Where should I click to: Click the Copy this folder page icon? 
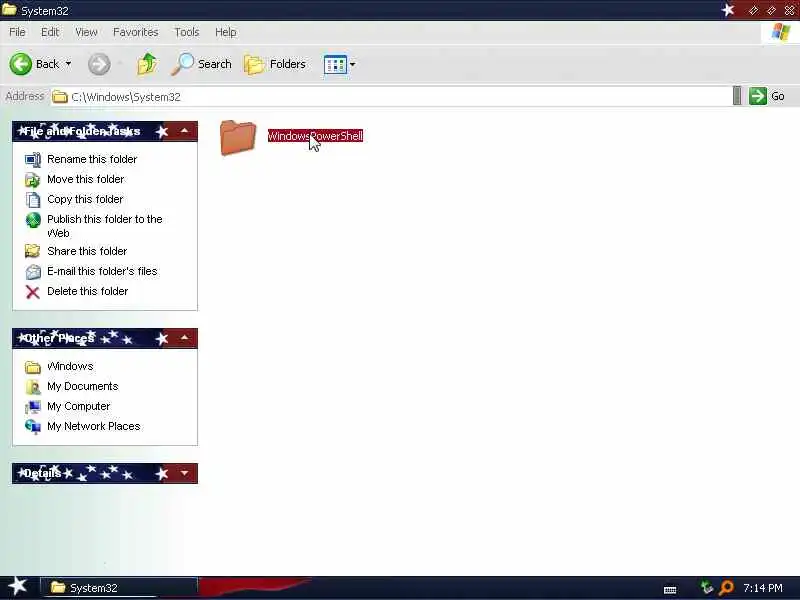(x=33, y=199)
